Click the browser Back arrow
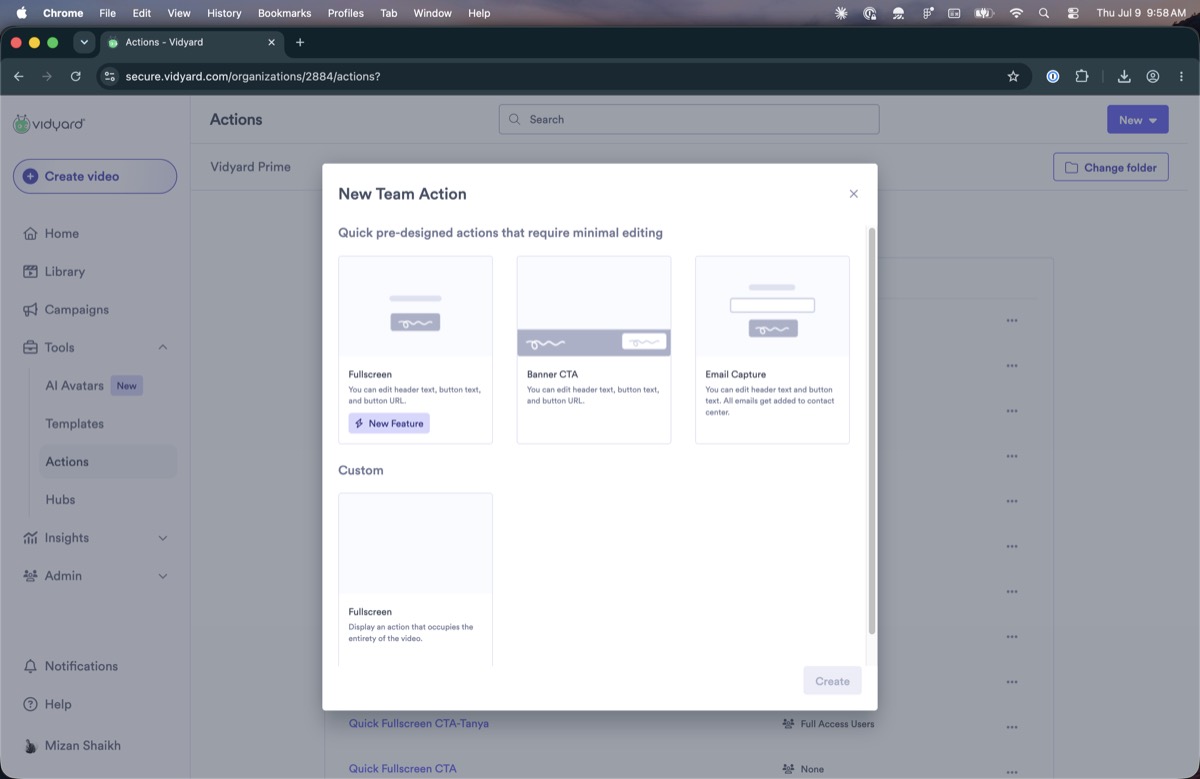Screen dimensions: 1200x779 coord(18,76)
